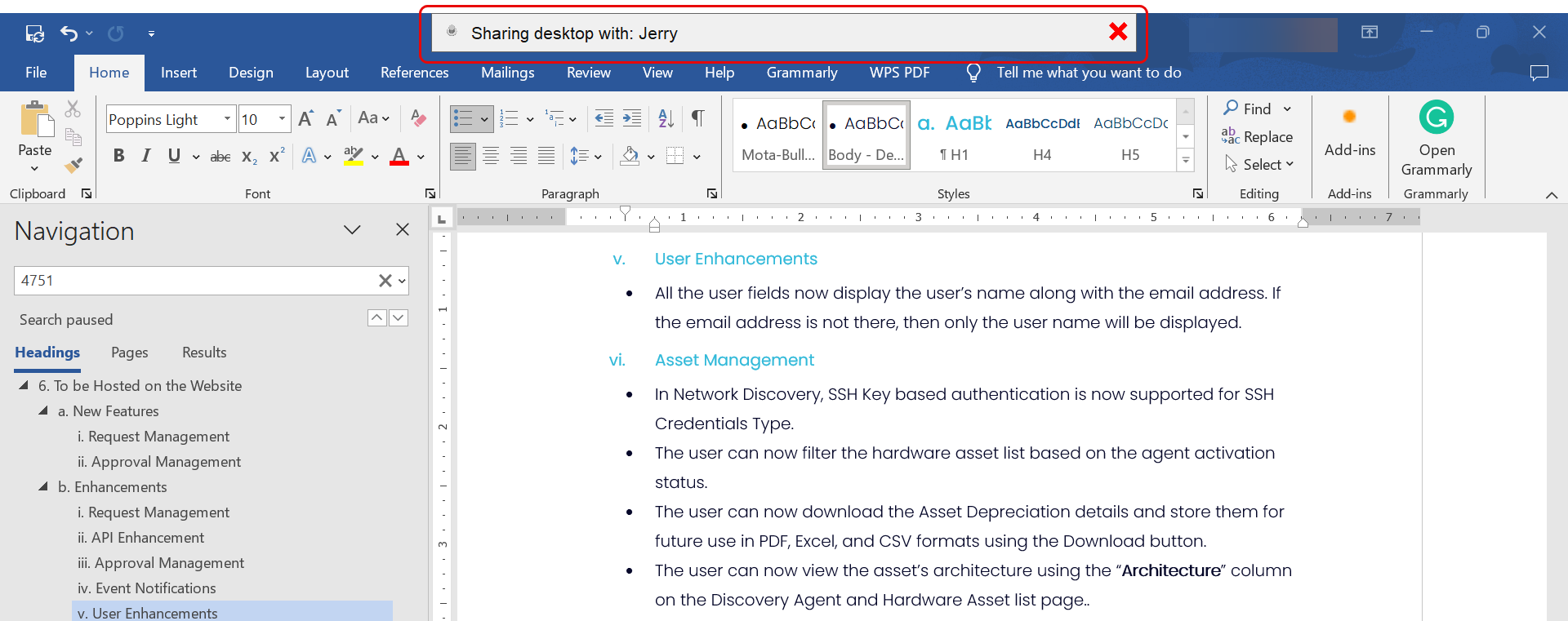Click the navigation search input field
This screenshot has width=1568, height=621.
(x=194, y=281)
